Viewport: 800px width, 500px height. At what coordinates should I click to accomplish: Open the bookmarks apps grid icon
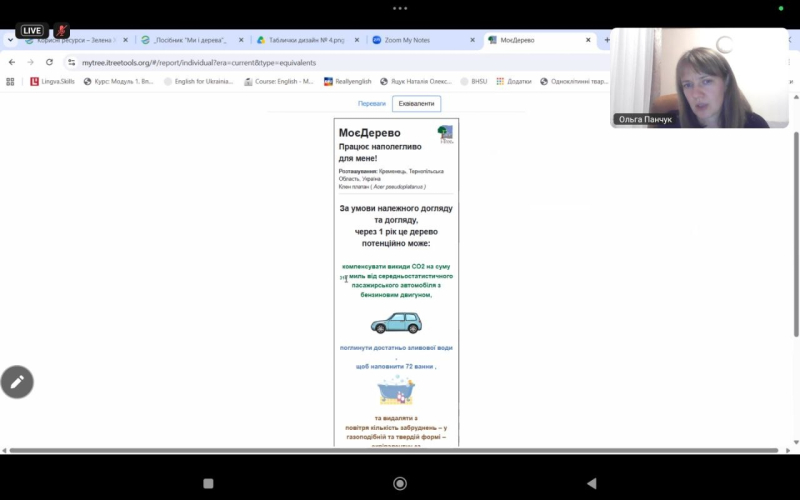[x=10, y=82]
